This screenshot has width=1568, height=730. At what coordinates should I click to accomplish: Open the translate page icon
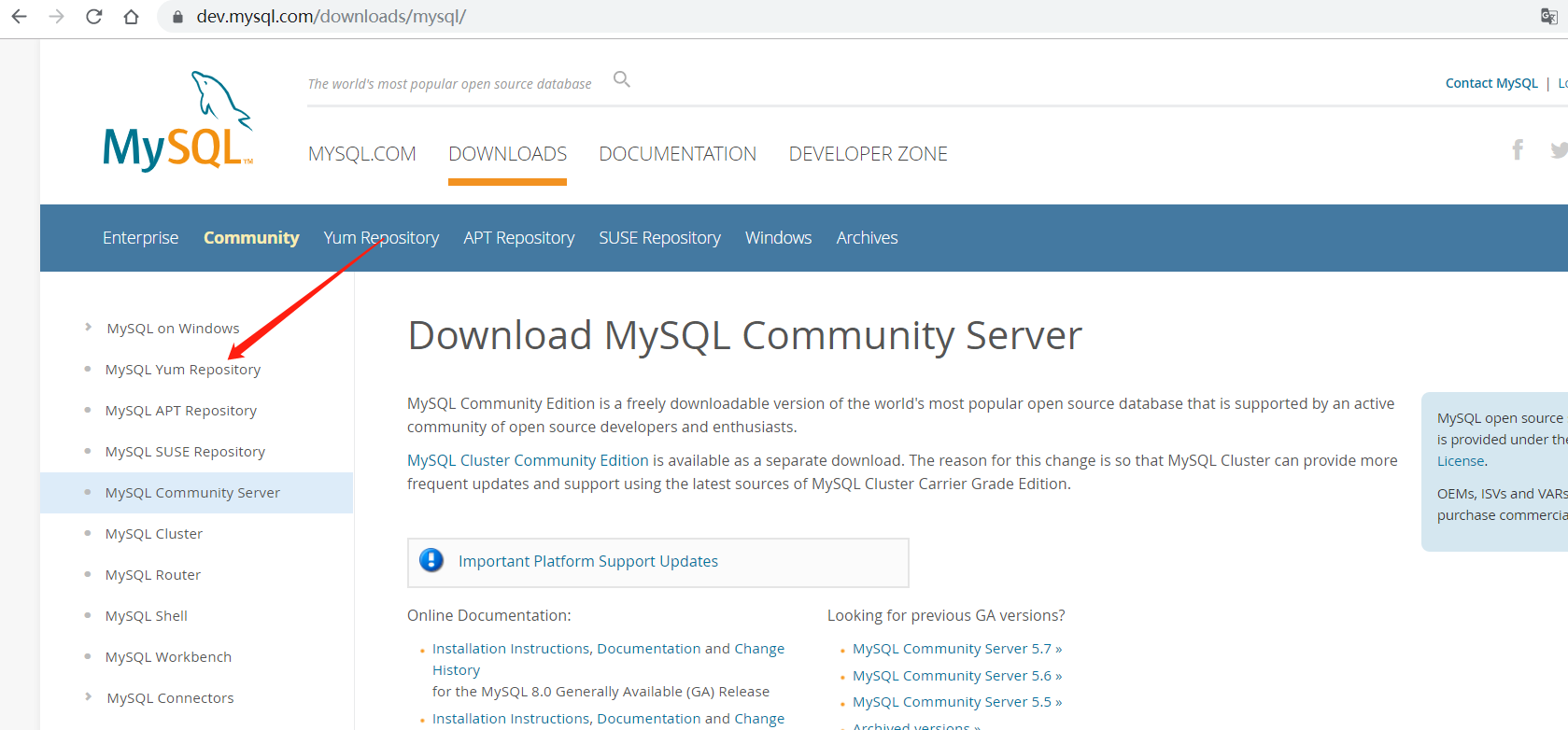pyautogui.click(x=1548, y=16)
